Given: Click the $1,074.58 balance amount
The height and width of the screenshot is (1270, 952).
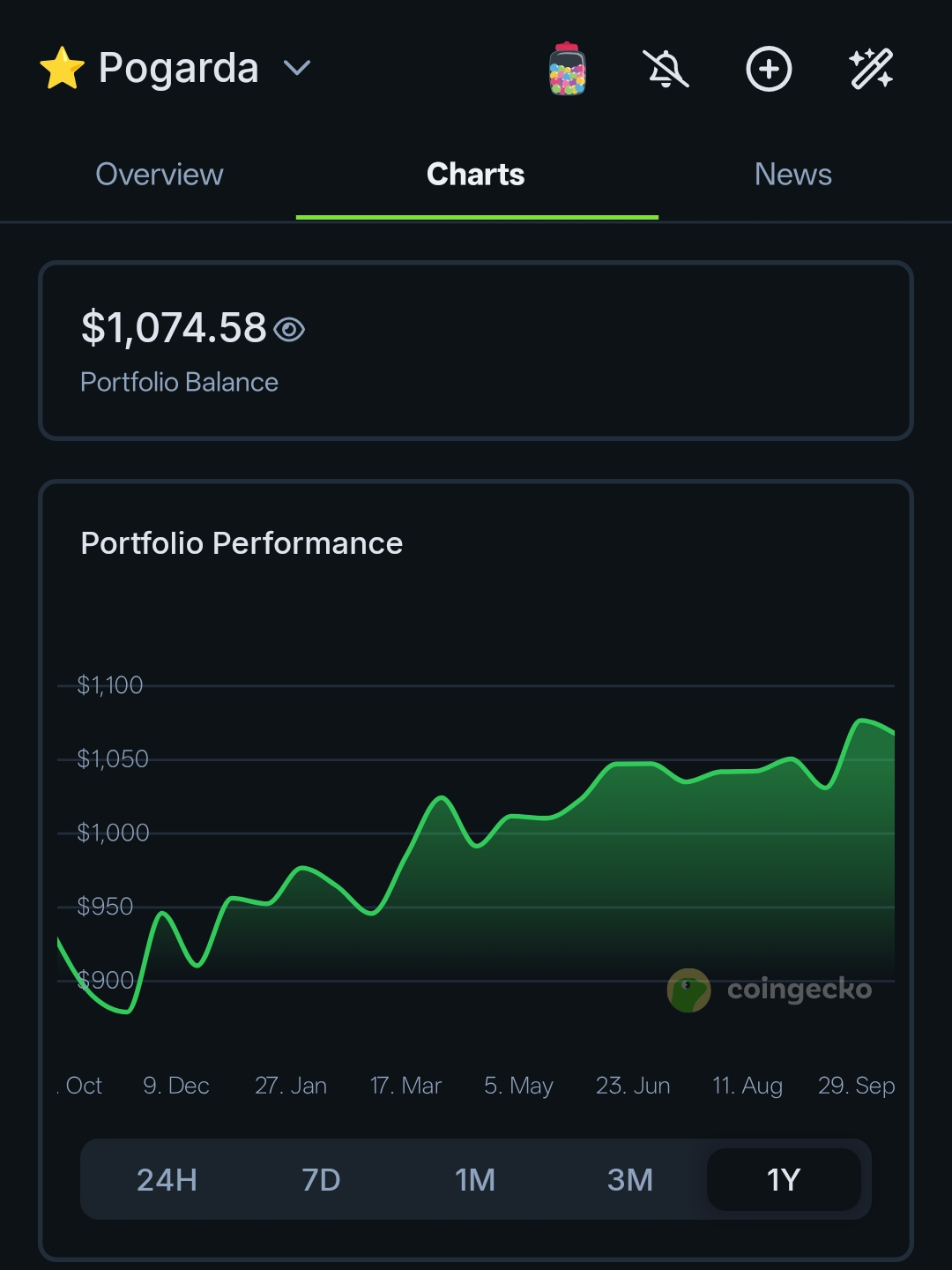Looking at the screenshot, I should tap(174, 328).
